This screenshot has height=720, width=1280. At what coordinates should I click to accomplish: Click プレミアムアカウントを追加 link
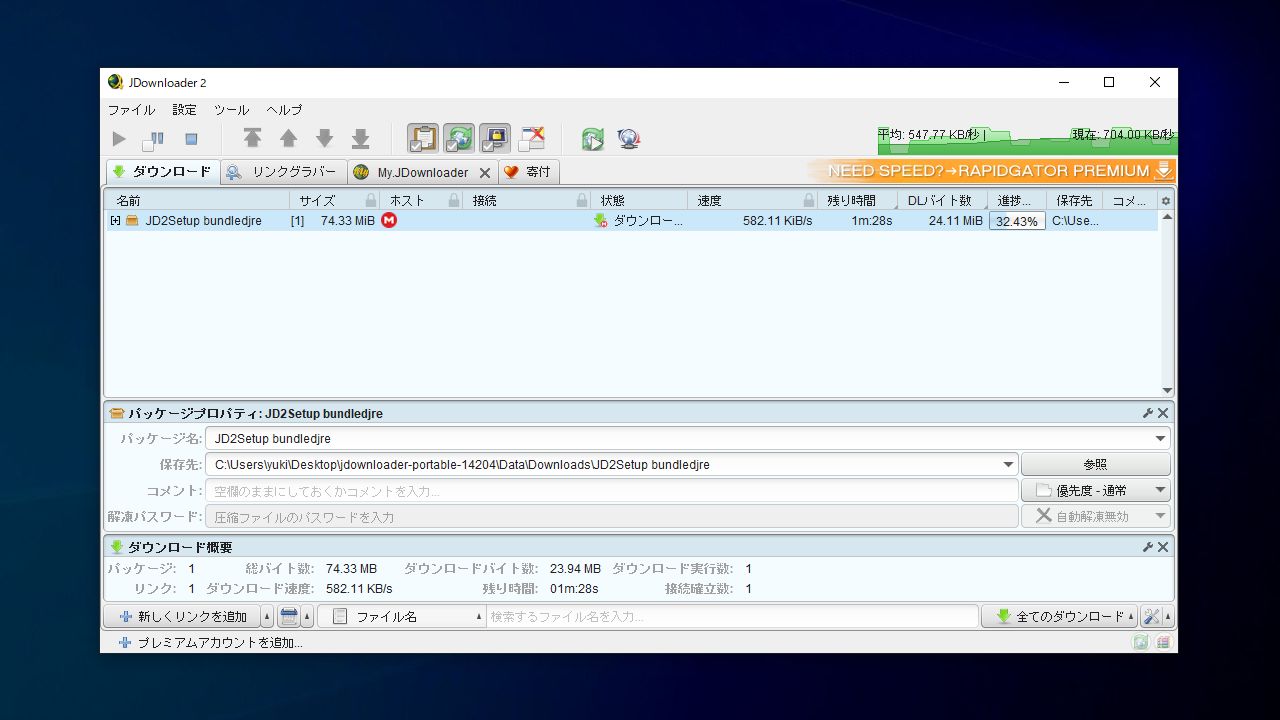[x=211, y=643]
